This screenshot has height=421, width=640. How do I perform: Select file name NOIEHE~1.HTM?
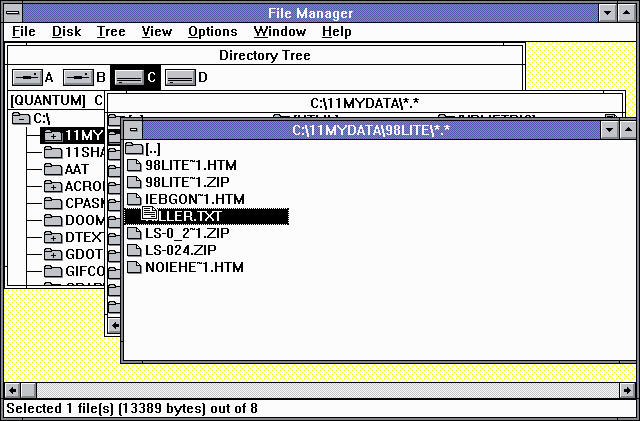(194, 267)
